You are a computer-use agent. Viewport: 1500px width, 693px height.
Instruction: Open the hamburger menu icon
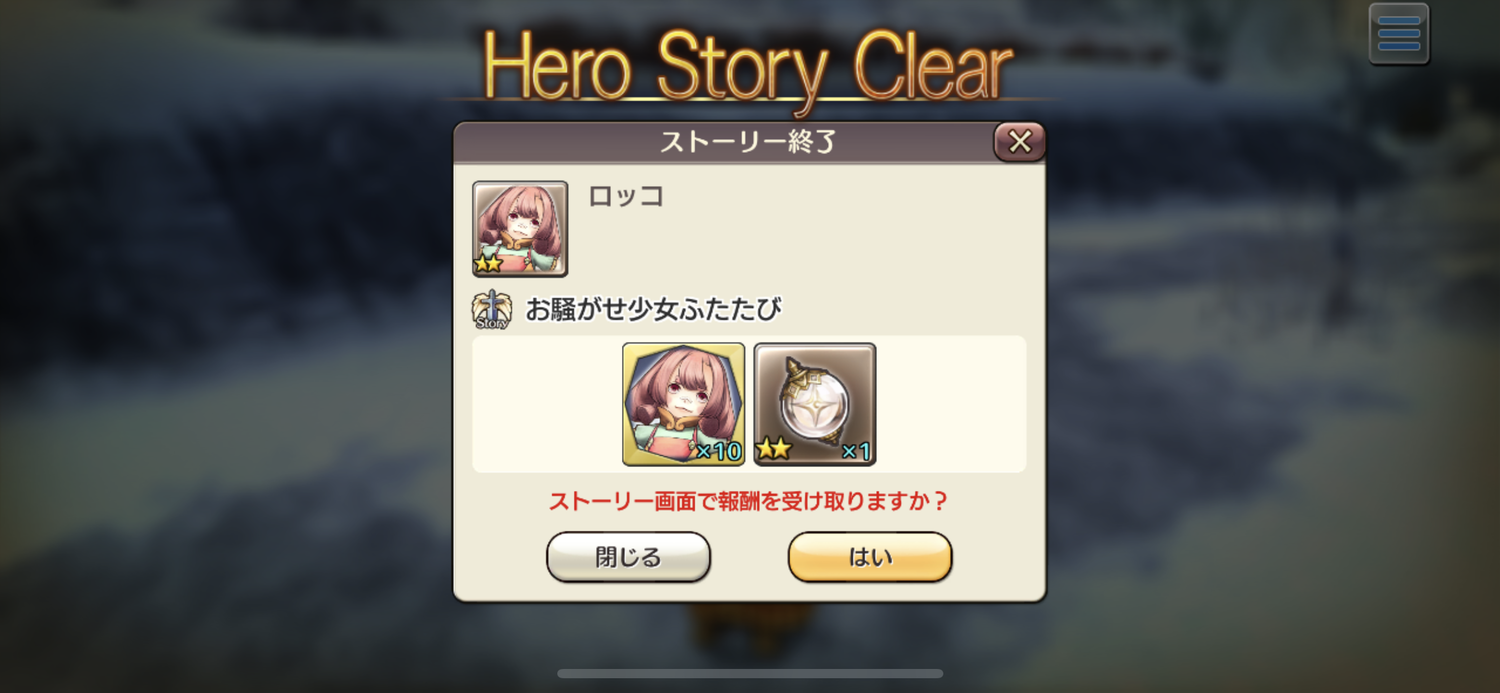point(1398,34)
